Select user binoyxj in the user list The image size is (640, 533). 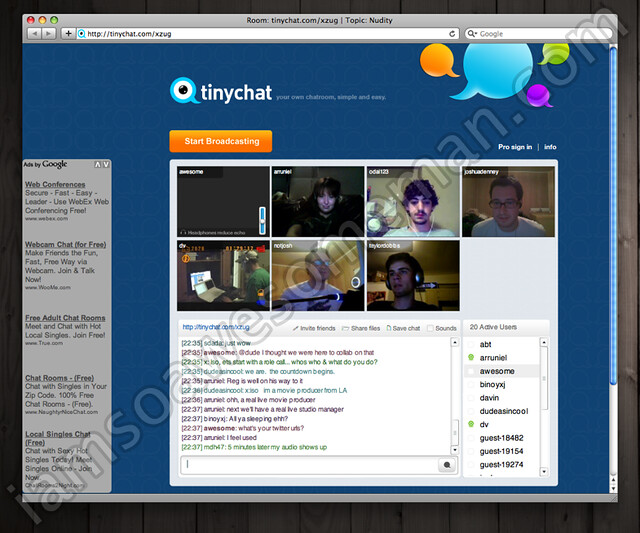(x=492, y=384)
